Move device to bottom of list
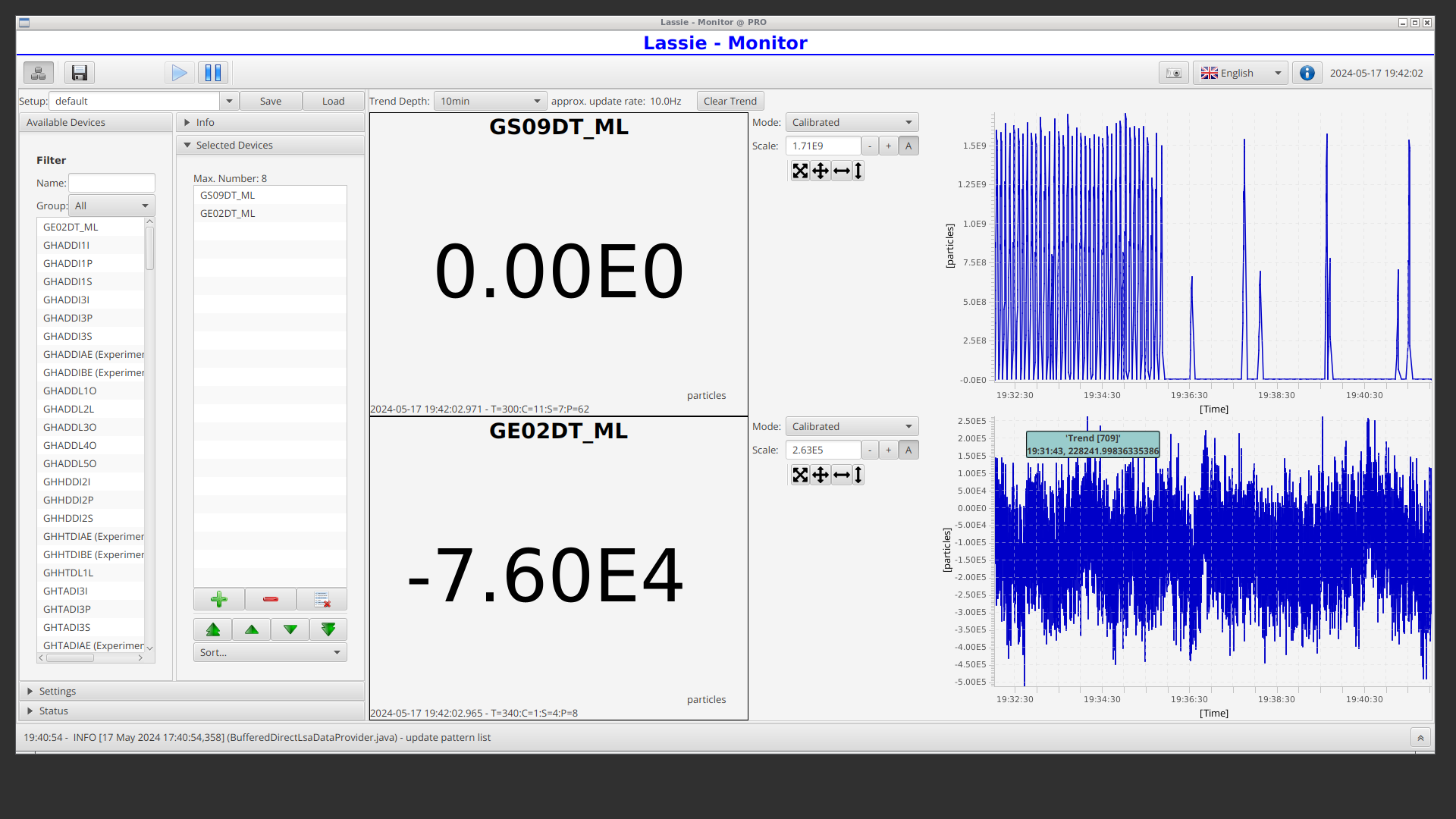The image size is (1456, 819). 328,629
